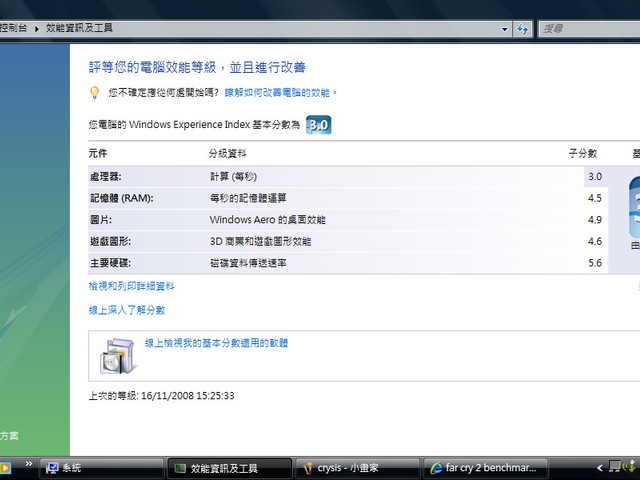Click the Internet Explorer icon on taskbar button
Image resolution: width=640 pixels, height=480 pixels.
pos(436,468)
